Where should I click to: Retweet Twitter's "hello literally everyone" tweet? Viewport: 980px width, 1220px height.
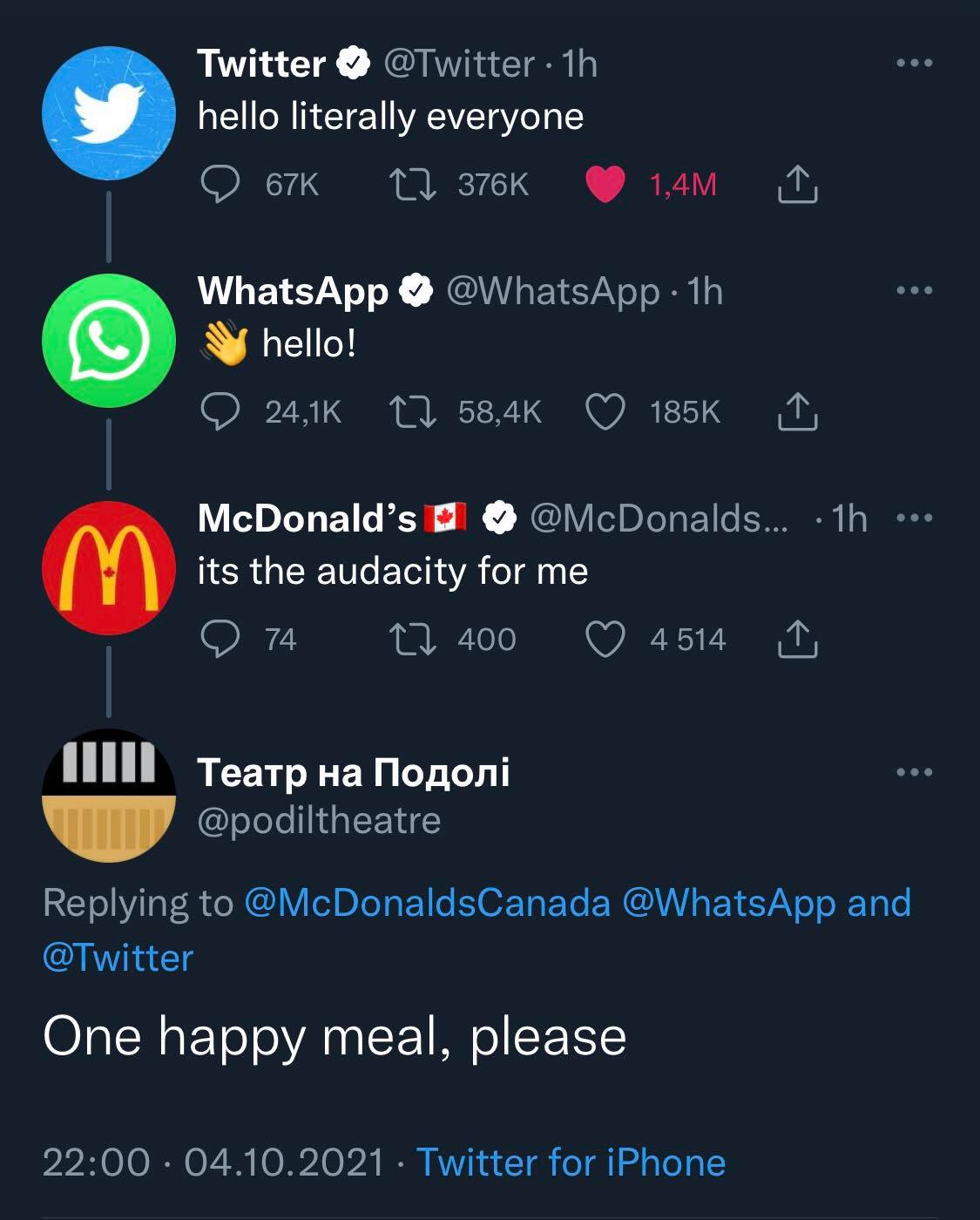tap(414, 185)
